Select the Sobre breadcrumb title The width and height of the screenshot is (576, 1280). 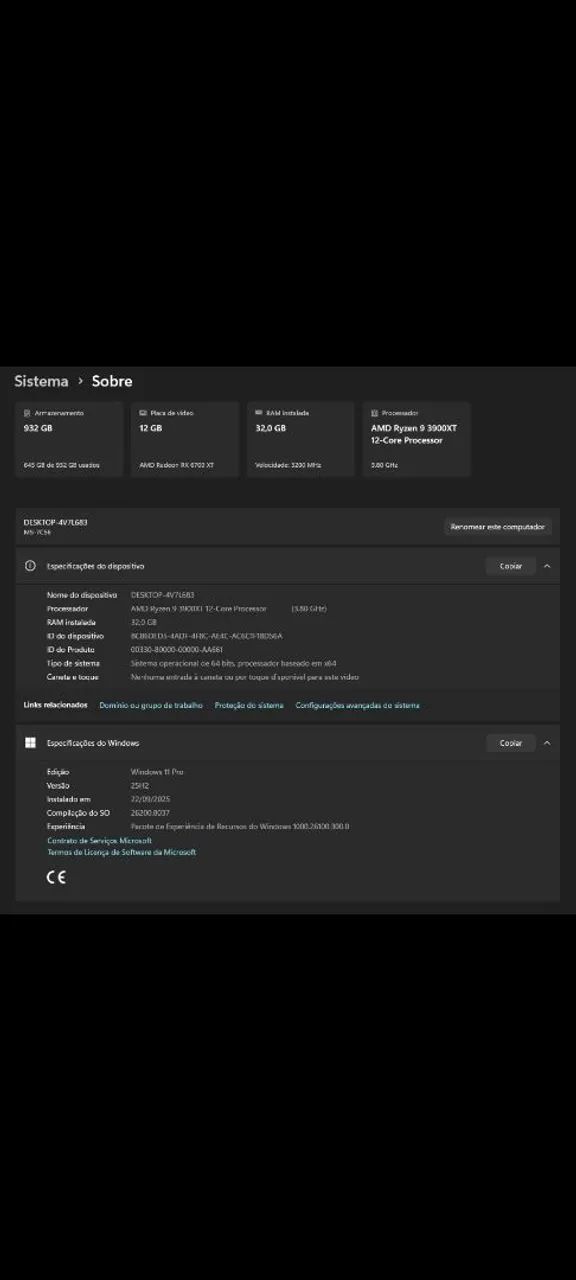tap(112, 381)
